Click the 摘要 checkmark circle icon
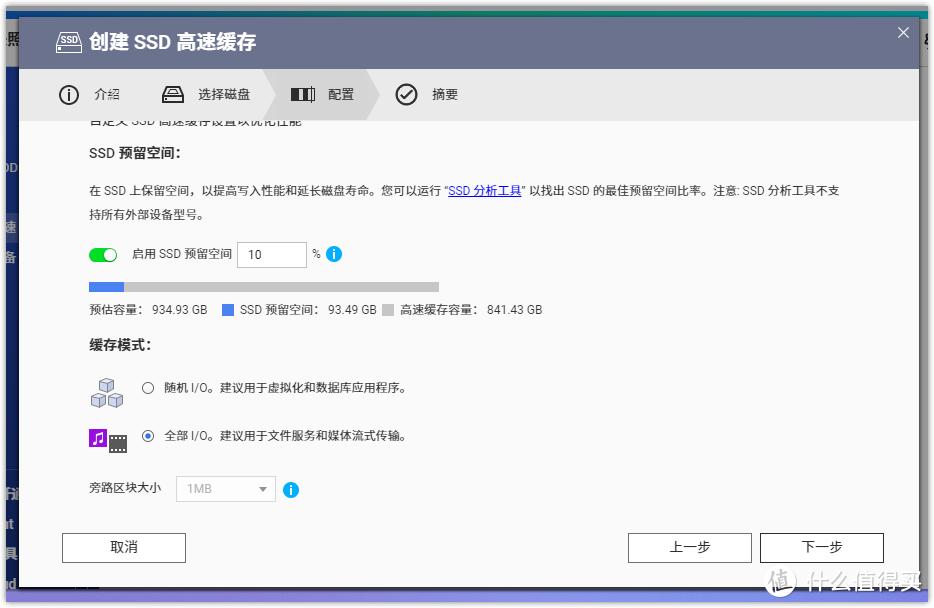 pyautogui.click(x=407, y=94)
